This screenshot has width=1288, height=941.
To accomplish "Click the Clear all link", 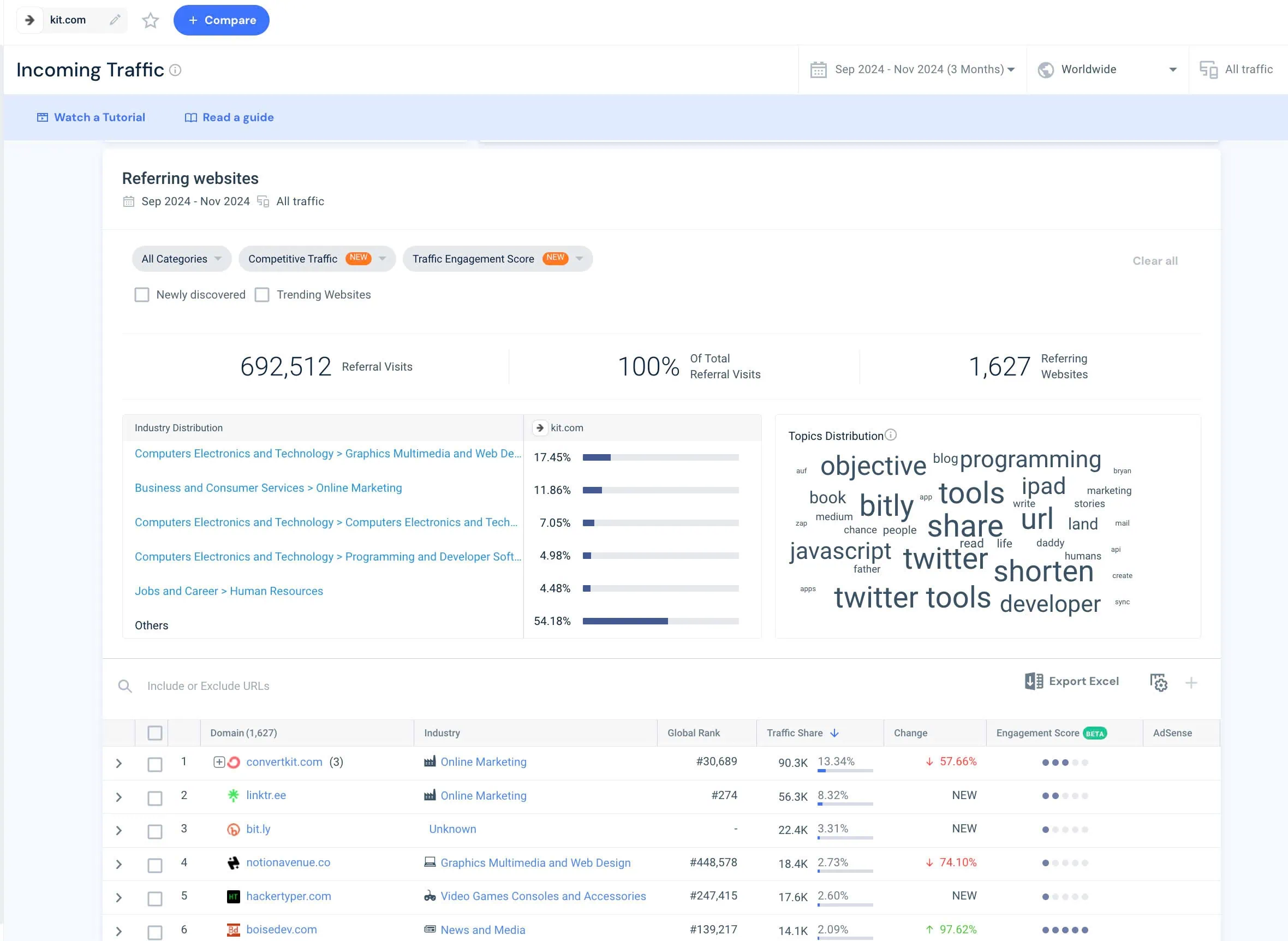I will (x=1155, y=261).
